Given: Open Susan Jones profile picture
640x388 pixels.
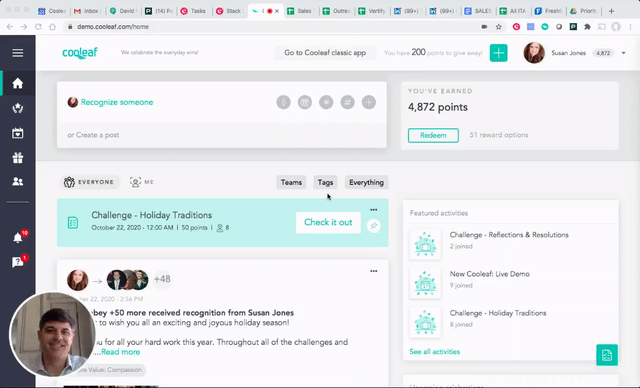Looking at the screenshot, I should (x=534, y=53).
